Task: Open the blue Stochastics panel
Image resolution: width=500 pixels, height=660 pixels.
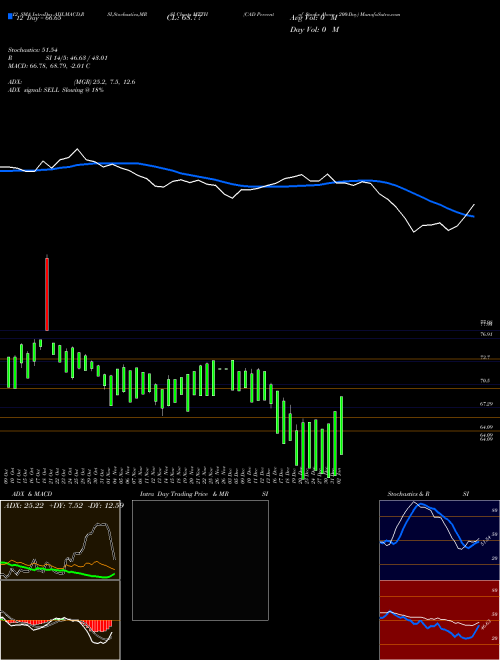Action: coord(439,540)
